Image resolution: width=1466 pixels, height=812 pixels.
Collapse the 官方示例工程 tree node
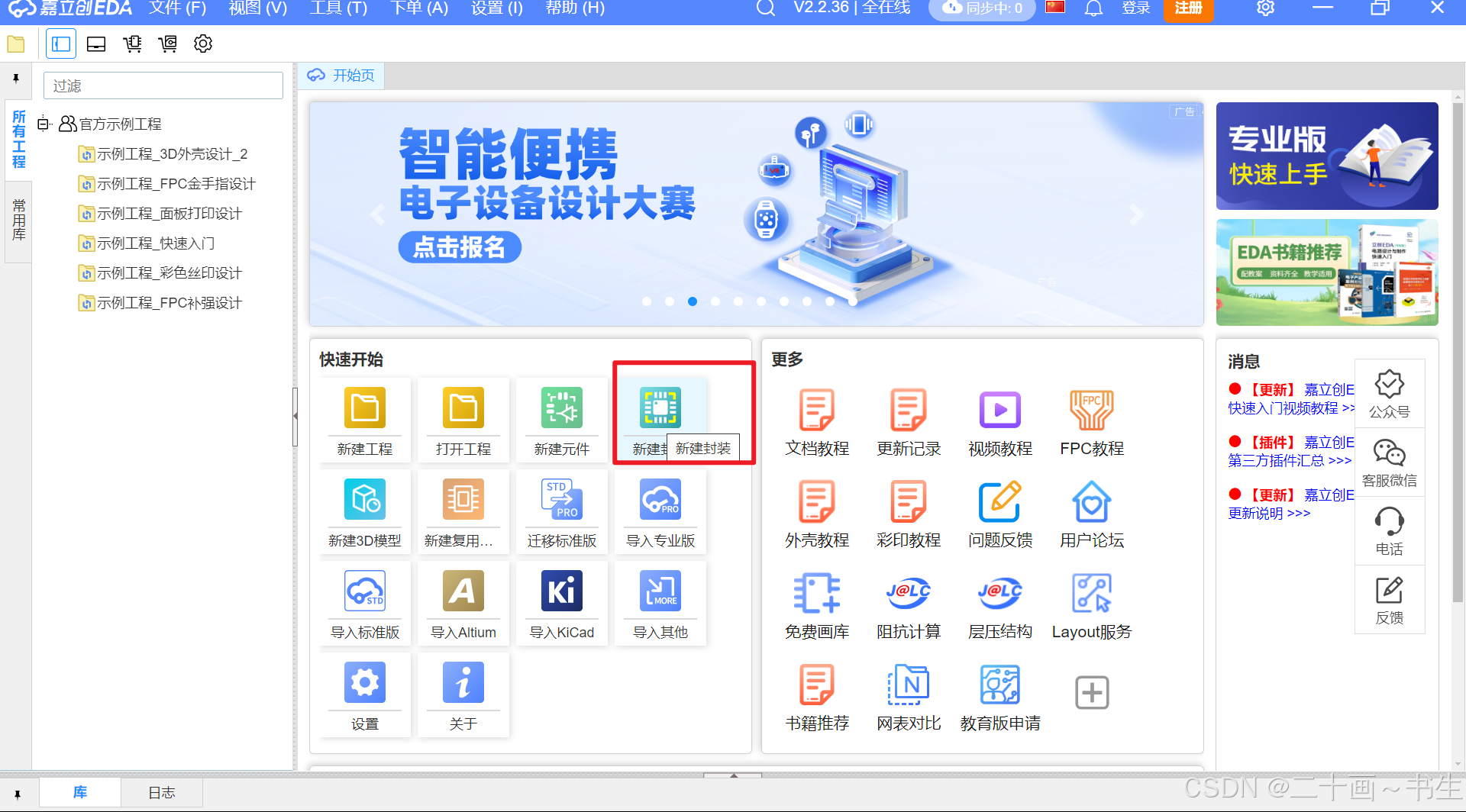click(44, 124)
